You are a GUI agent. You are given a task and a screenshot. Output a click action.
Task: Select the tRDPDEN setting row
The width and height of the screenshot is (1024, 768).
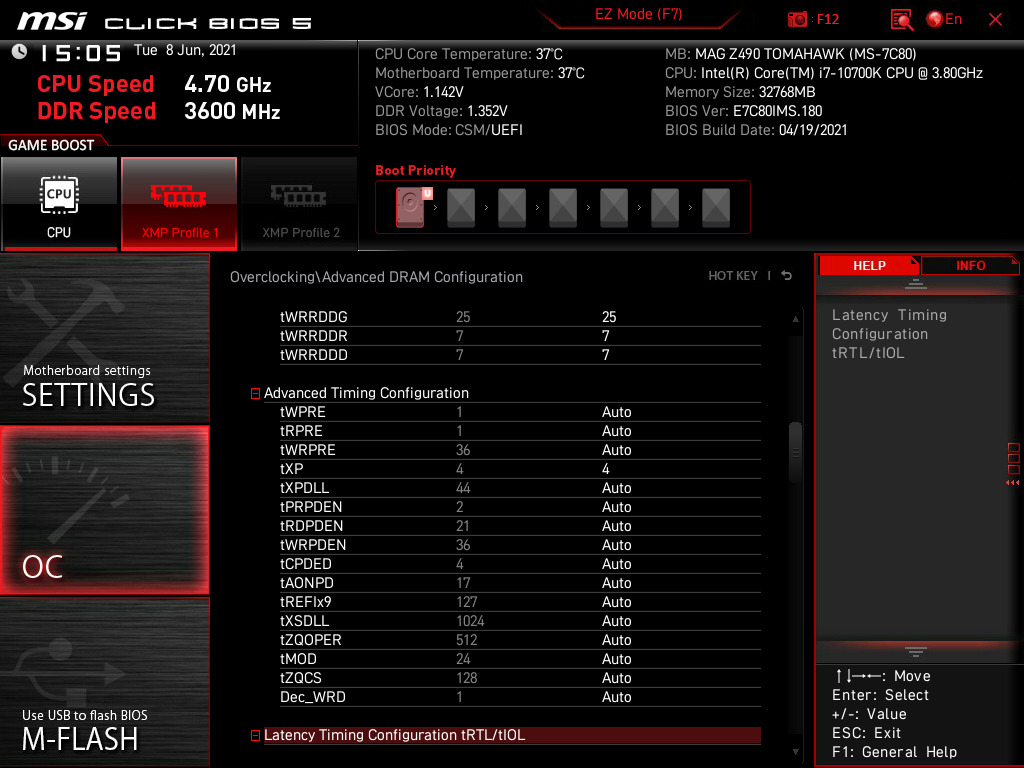(520, 526)
